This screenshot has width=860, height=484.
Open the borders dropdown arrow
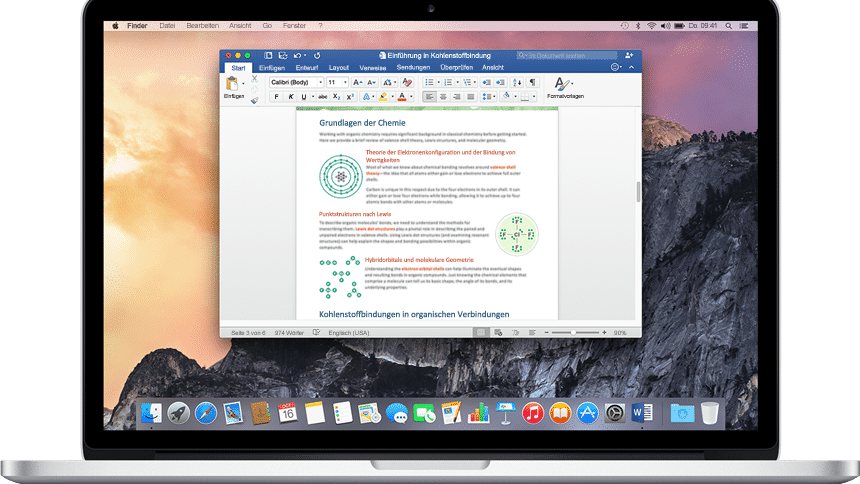tap(534, 97)
